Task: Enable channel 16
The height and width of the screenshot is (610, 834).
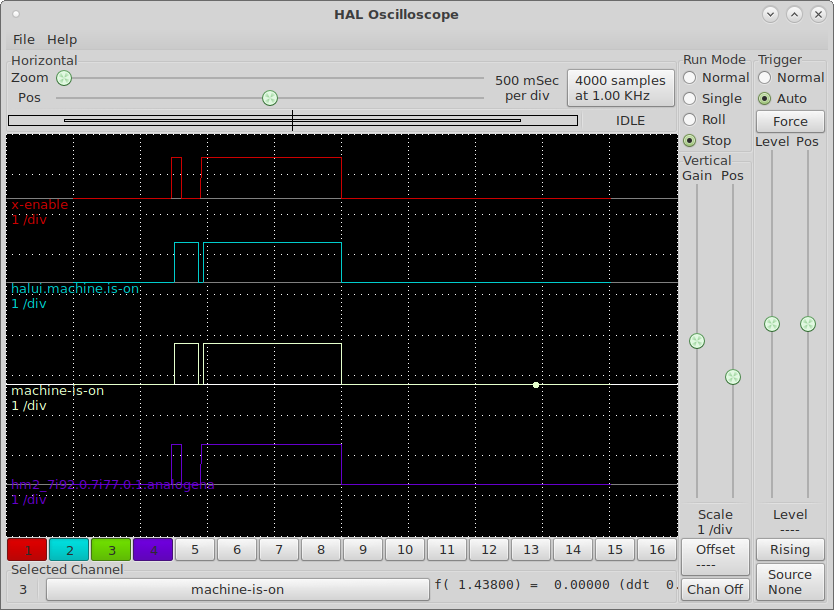Action: pyautogui.click(x=656, y=549)
